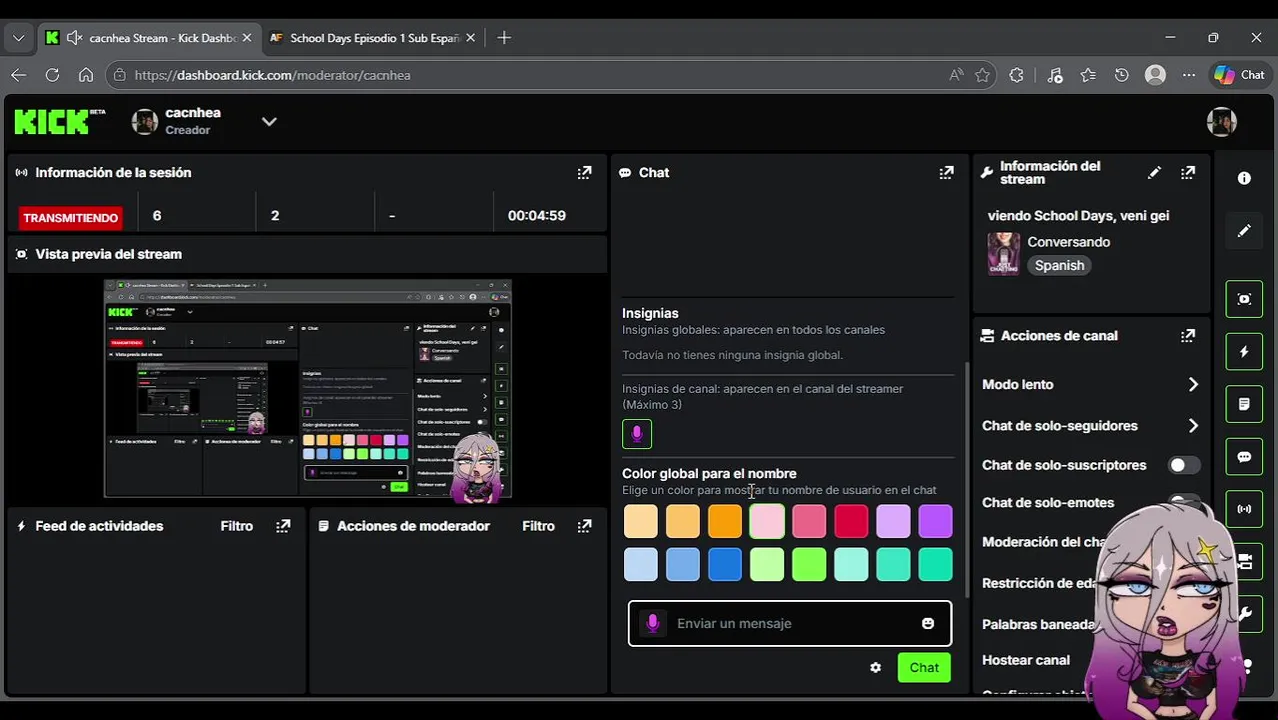Add page to favorites star icon

pyautogui.click(x=982, y=75)
